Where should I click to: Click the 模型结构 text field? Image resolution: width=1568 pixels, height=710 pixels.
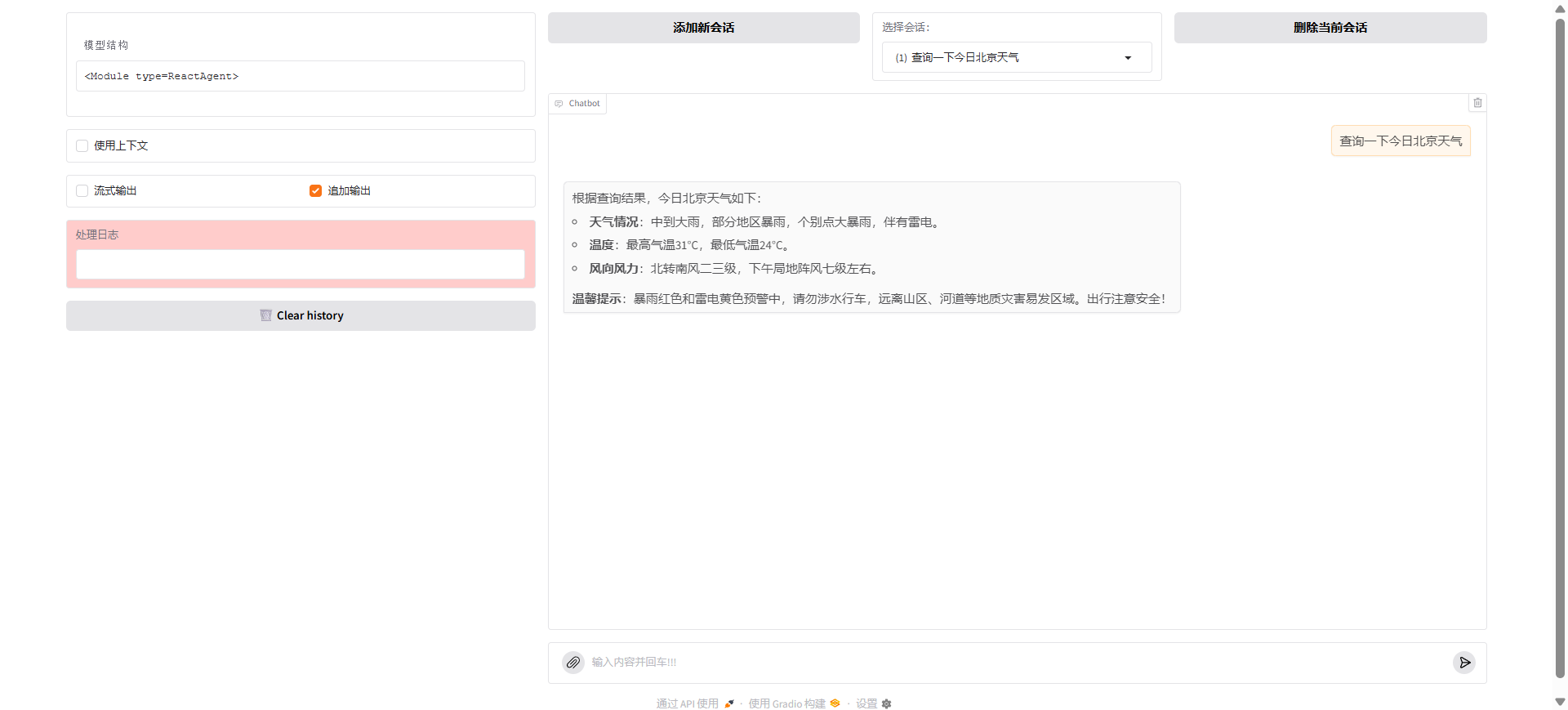[x=301, y=76]
